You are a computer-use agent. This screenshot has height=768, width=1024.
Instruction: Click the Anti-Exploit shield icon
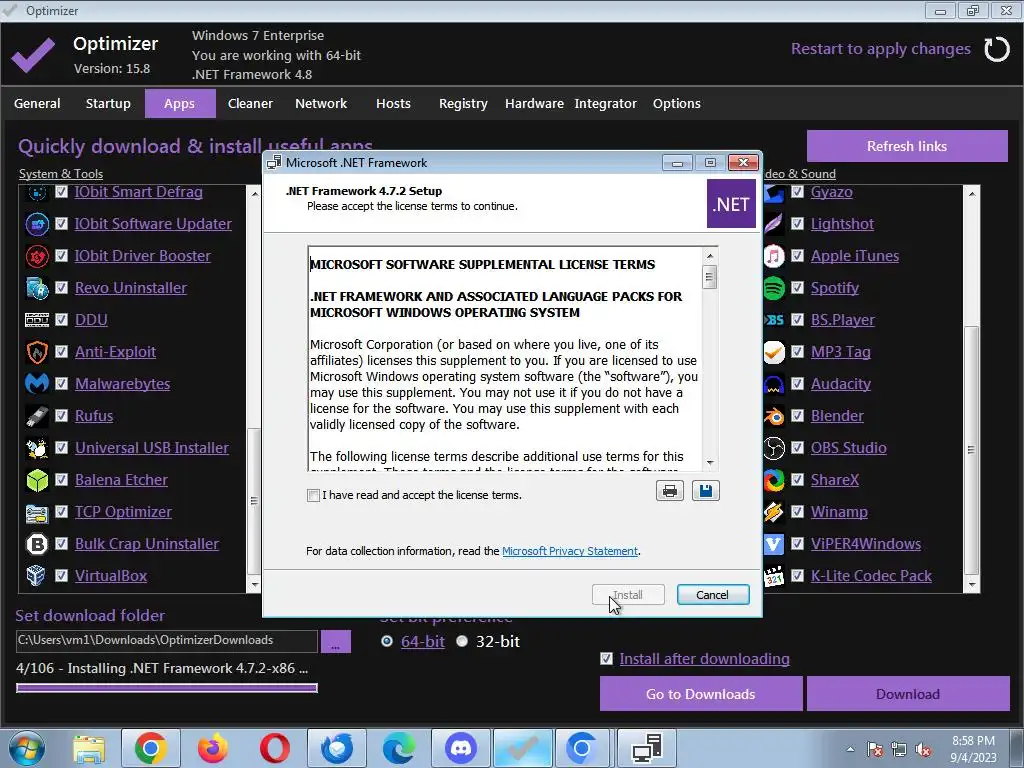[x=37, y=352]
